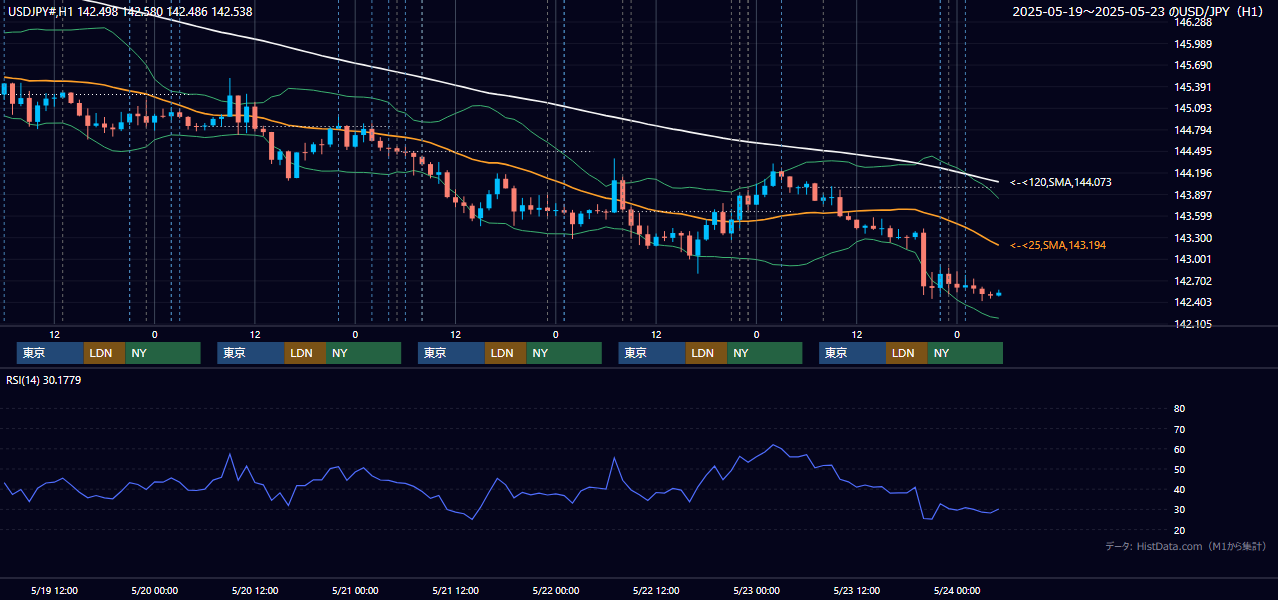
Task: Click price level 145.690 on axis
Action: [1193, 65]
